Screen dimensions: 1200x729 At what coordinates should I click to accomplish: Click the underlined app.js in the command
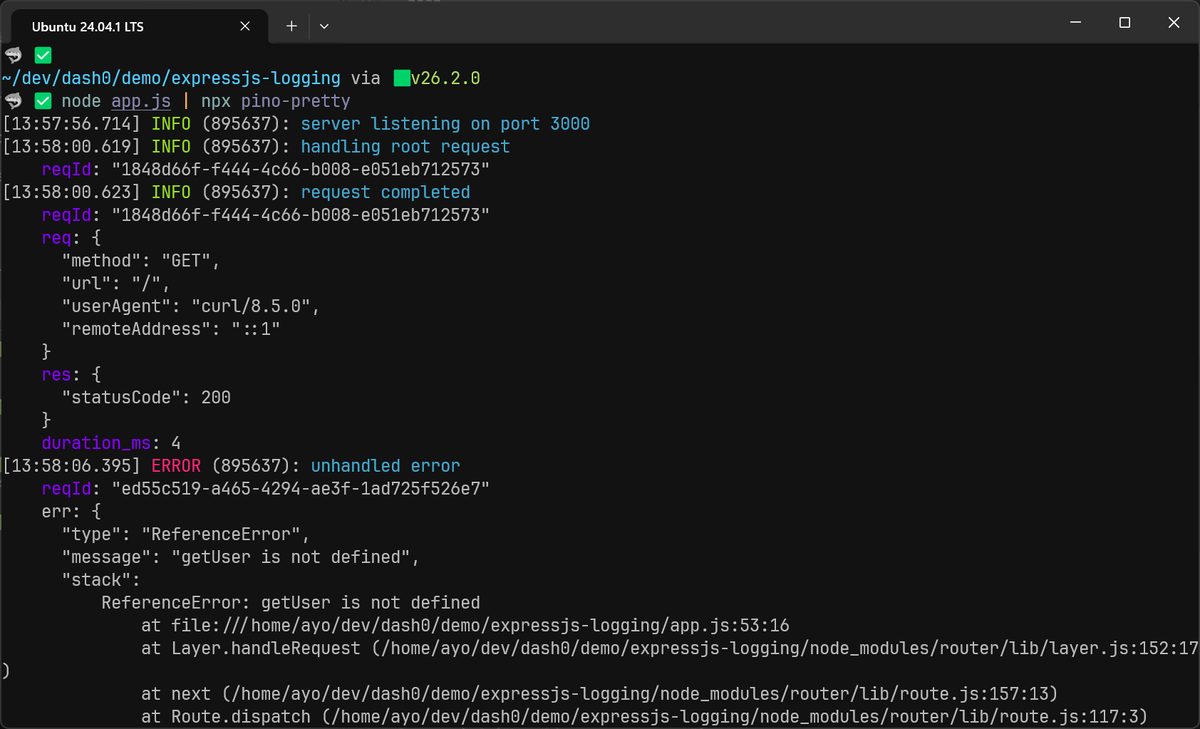click(x=141, y=101)
